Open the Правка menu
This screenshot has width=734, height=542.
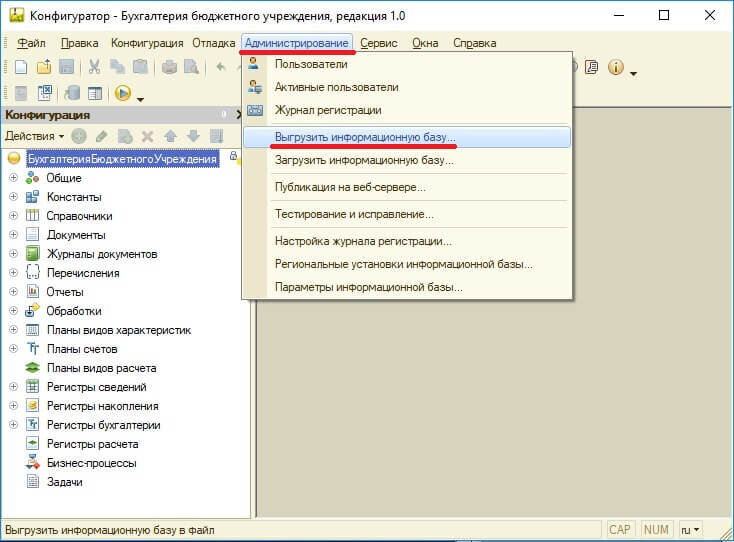click(80, 43)
